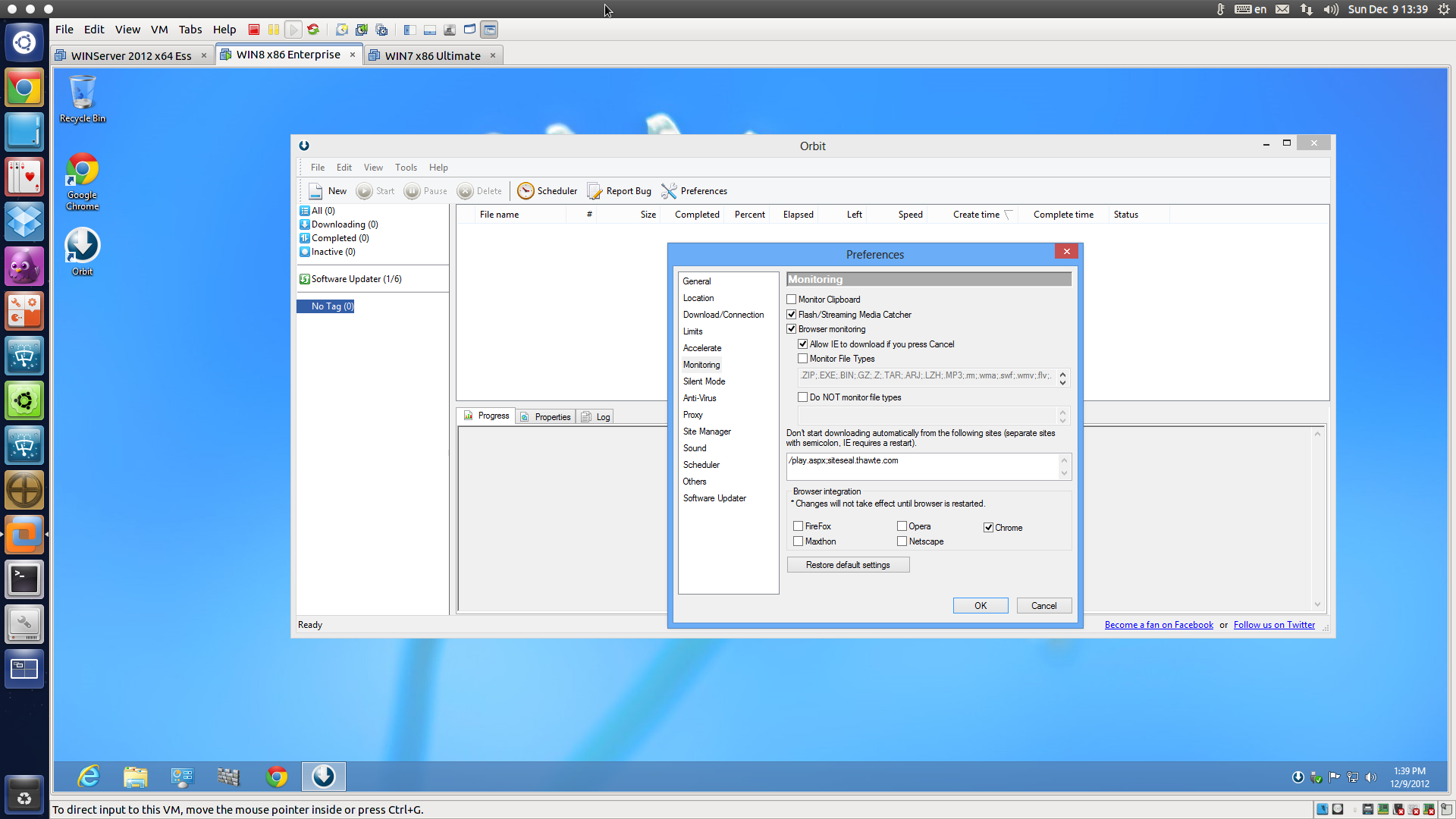Image resolution: width=1456 pixels, height=819 pixels.
Task: Toggle FireFox browser integration checkbox
Action: coord(799,526)
